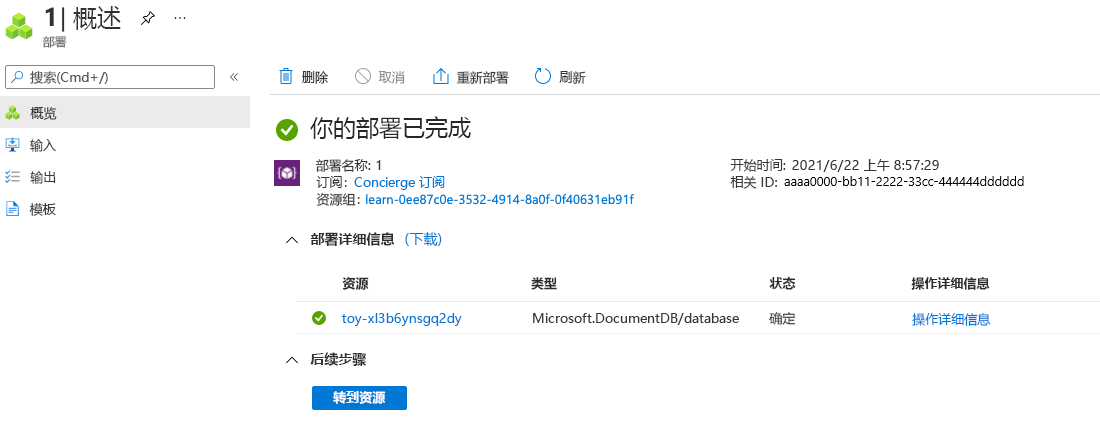The height and width of the screenshot is (446, 1100).
Task: Open the learn-0ee87c0e resource group link
Action: coord(499,200)
